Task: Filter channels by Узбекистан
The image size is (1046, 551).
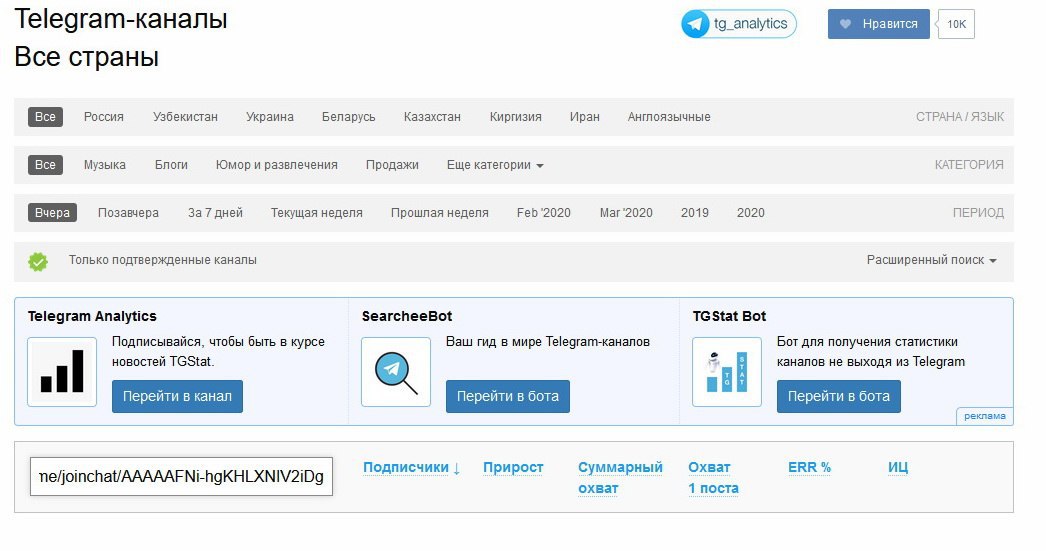Action: [185, 117]
